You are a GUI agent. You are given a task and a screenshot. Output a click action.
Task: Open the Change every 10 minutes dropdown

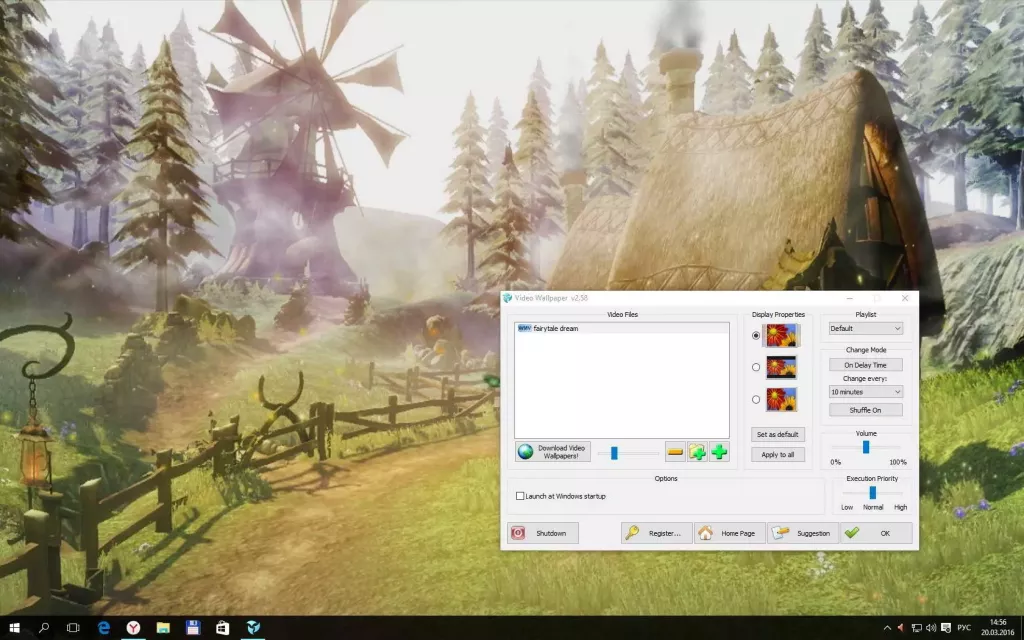[865, 392]
